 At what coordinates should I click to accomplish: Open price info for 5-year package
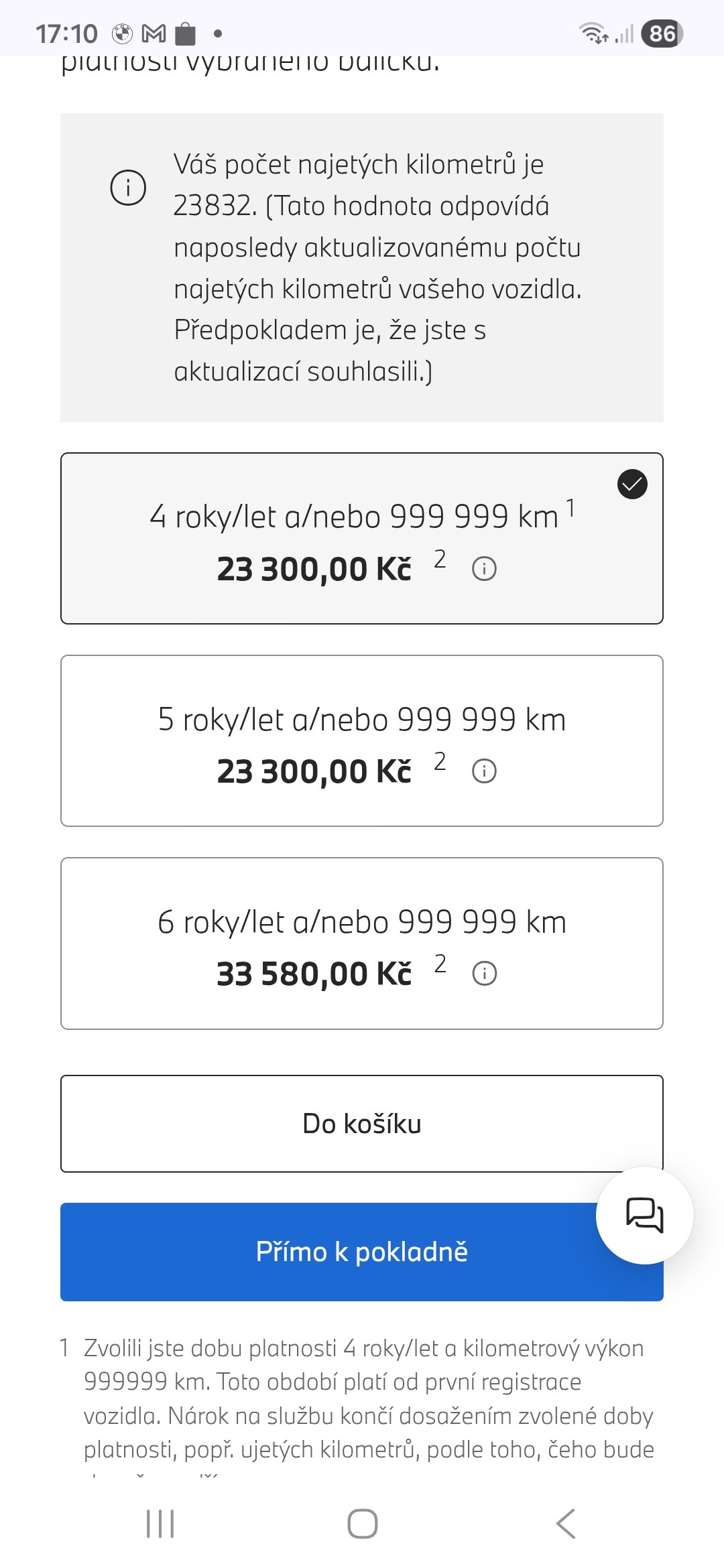pos(484,771)
